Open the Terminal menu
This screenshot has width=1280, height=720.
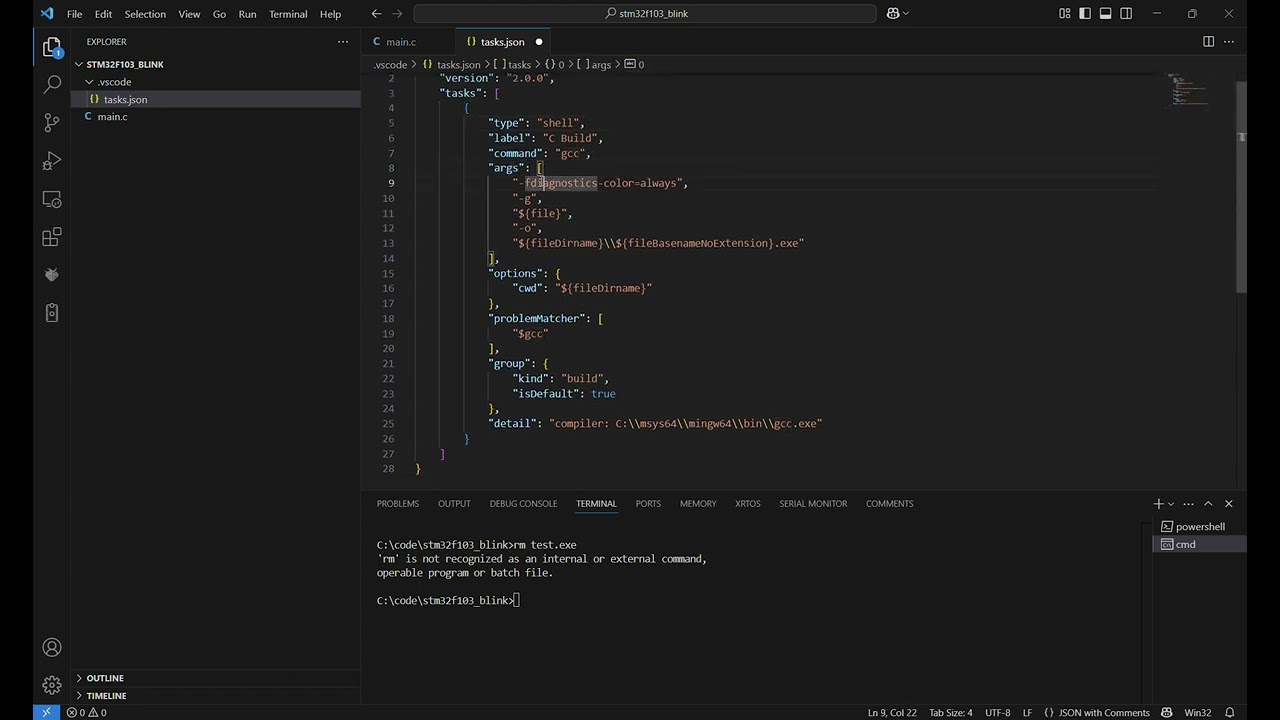(288, 14)
